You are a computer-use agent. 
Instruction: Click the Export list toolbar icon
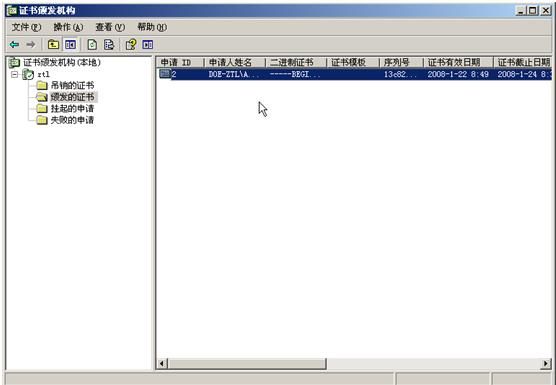(109, 45)
